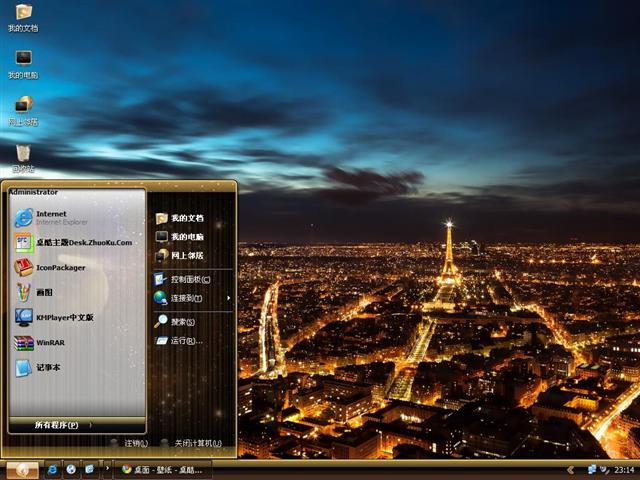
Task: Open 记事本 (Notepad)
Action: point(47,367)
